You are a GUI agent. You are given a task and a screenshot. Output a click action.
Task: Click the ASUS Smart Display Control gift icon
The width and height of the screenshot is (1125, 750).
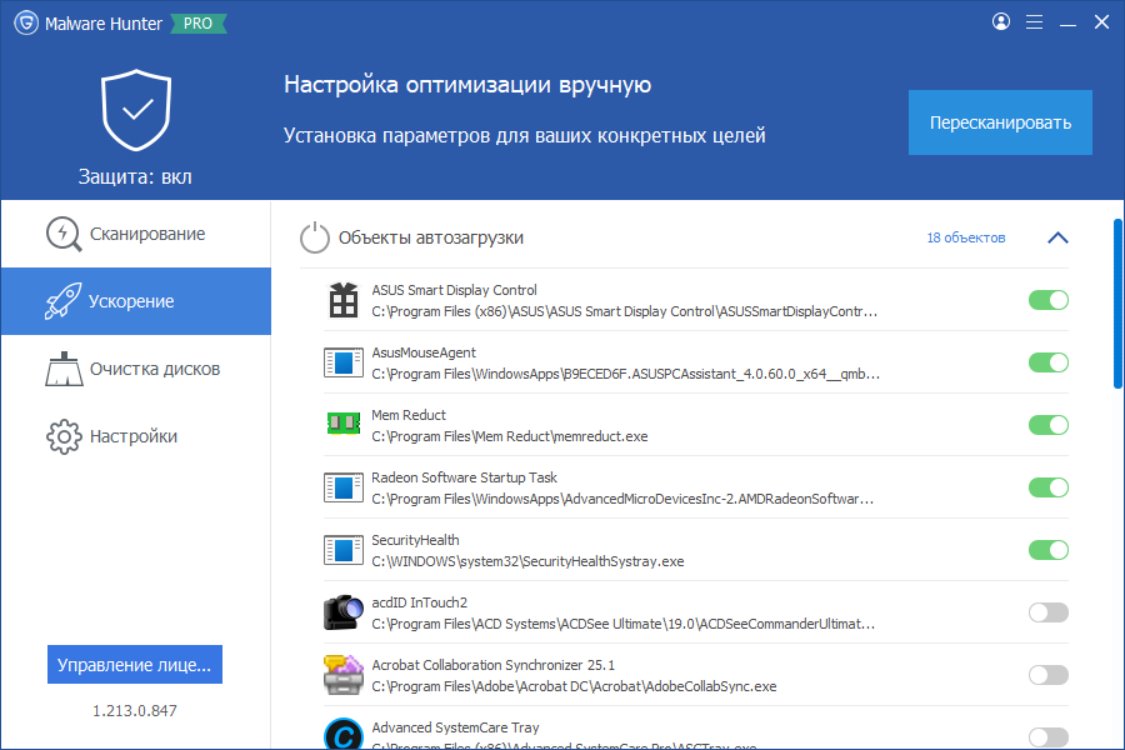pyautogui.click(x=343, y=300)
